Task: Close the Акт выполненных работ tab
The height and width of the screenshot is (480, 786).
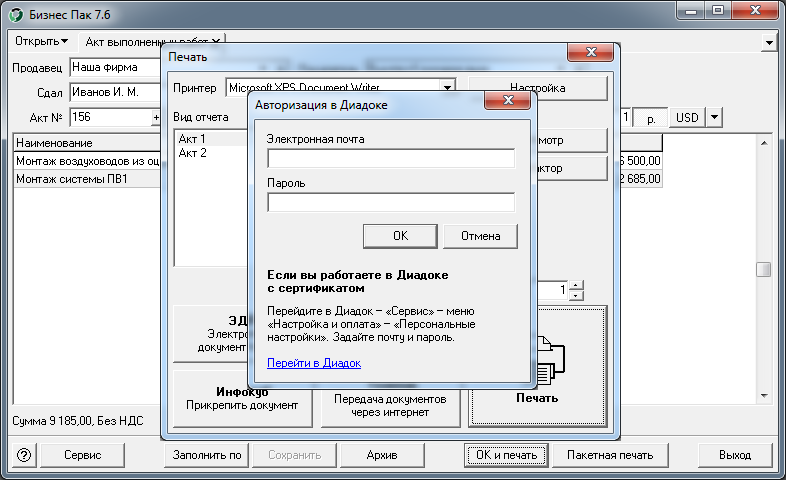Action: (x=216, y=42)
